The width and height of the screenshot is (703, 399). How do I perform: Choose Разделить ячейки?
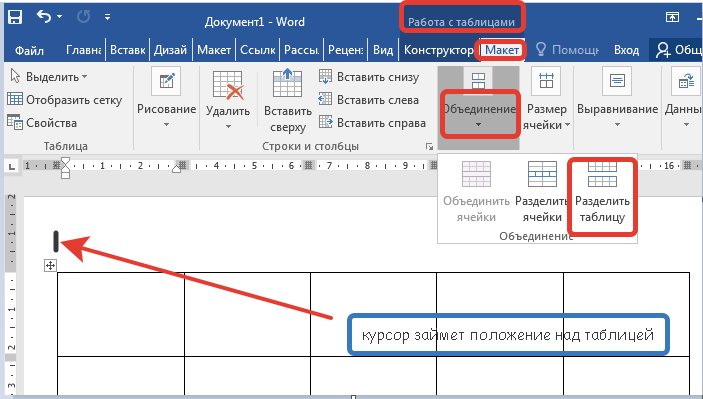[x=542, y=192]
